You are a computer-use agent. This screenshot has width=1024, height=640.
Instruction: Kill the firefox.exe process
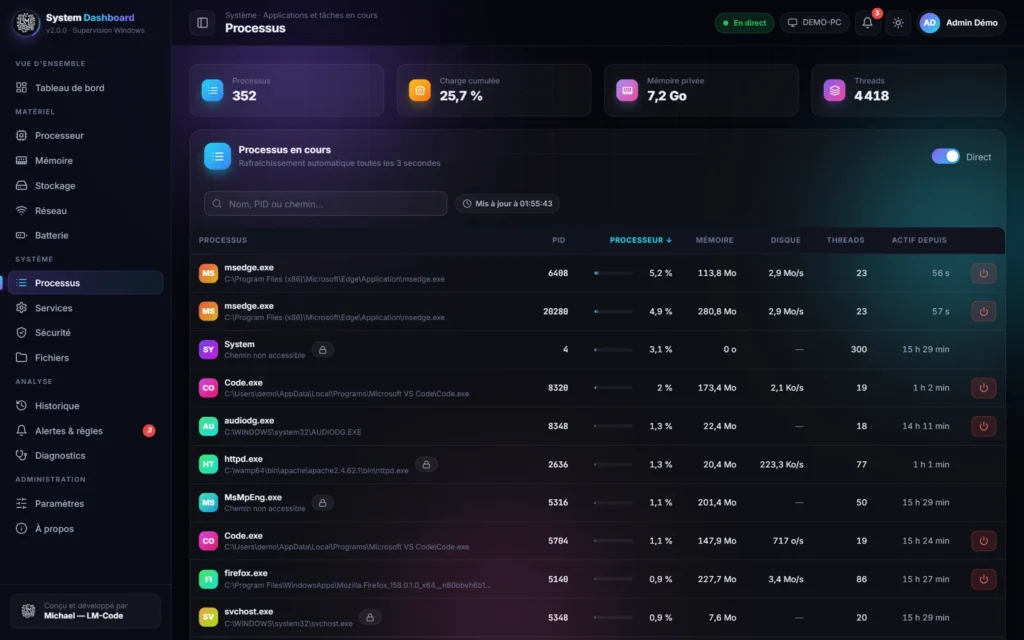(983, 579)
